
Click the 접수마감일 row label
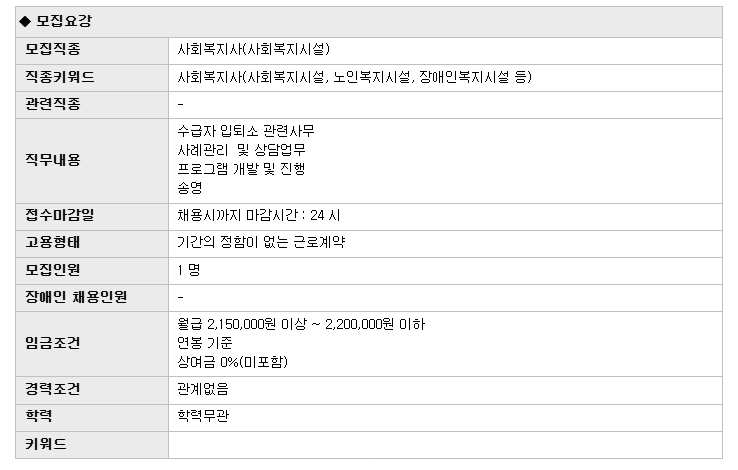[60, 215]
